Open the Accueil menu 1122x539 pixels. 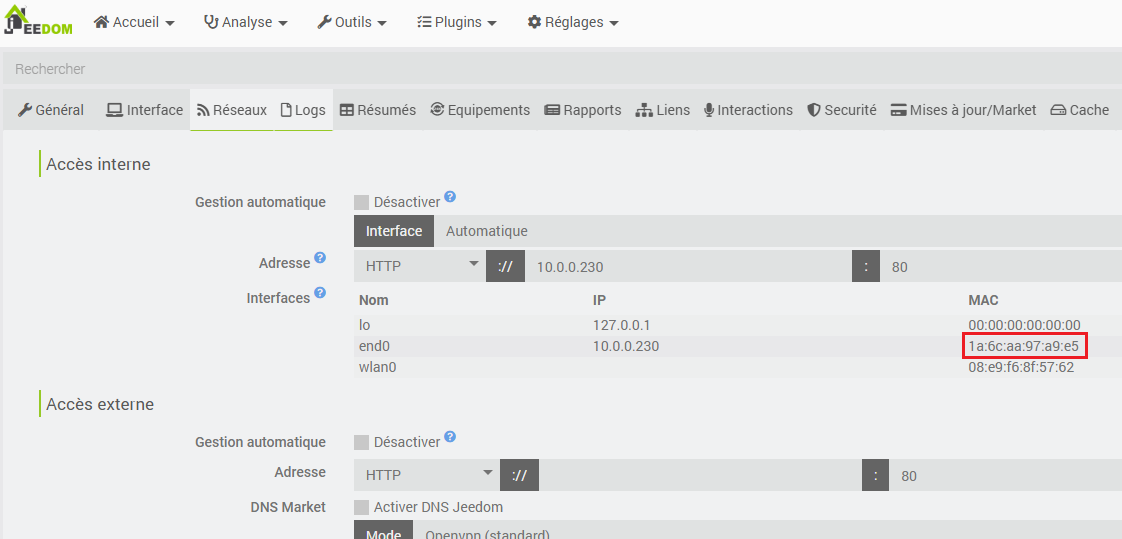pos(134,22)
